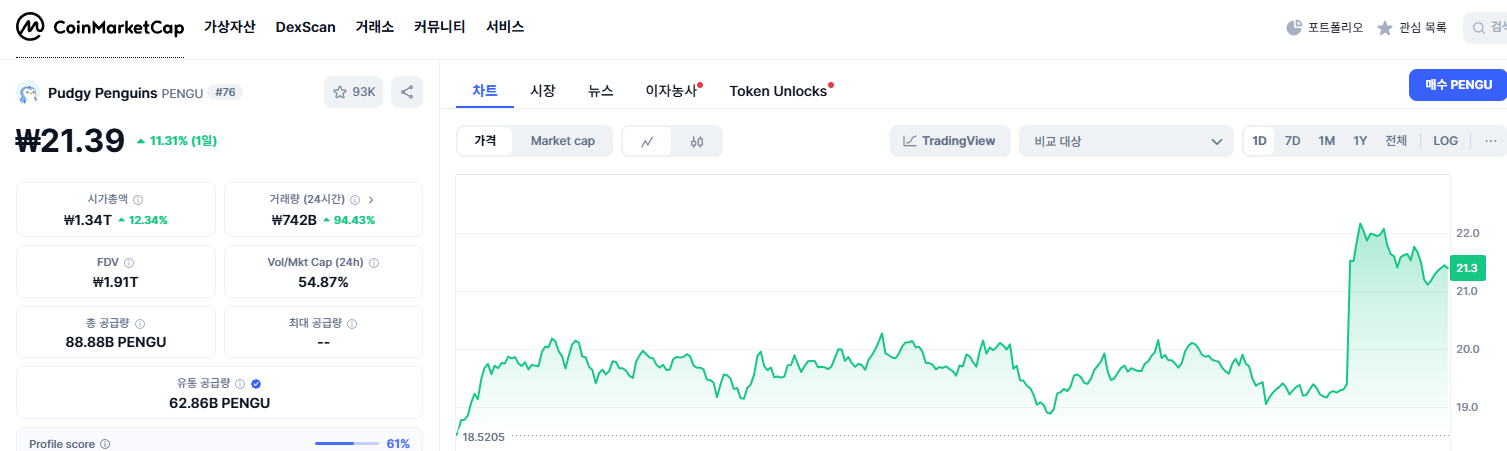Click the ₩1.34T market cap value
1507x451 pixels.
88,220
